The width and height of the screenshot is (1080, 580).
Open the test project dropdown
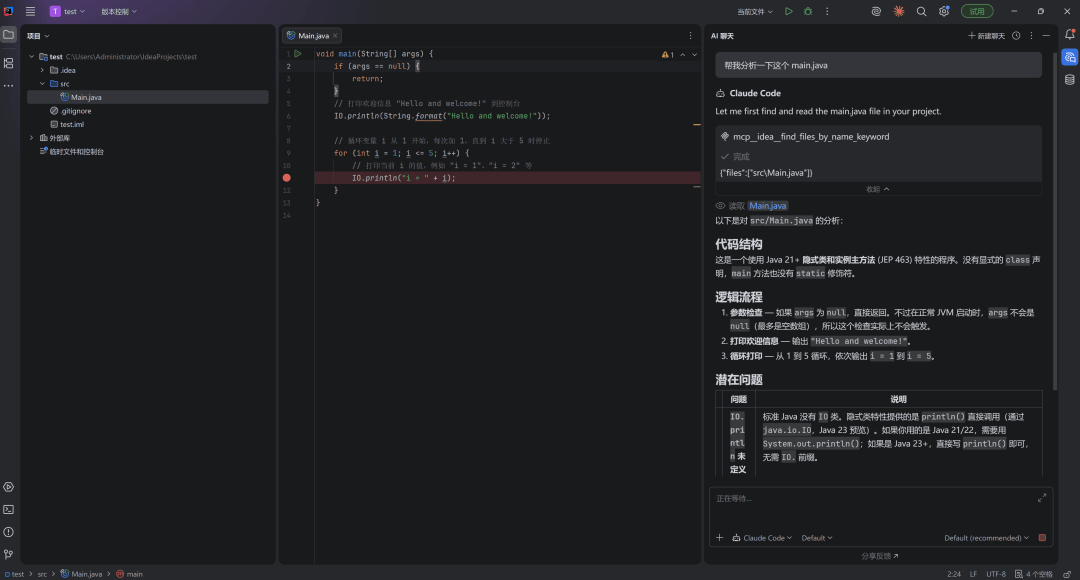pos(68,11)
